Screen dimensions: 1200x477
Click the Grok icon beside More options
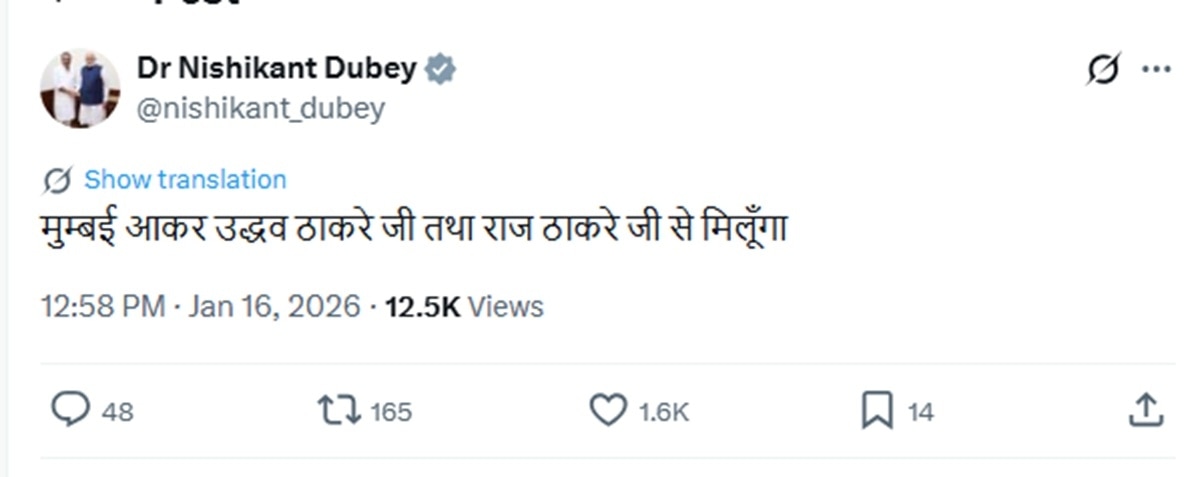coord(1104,70)
